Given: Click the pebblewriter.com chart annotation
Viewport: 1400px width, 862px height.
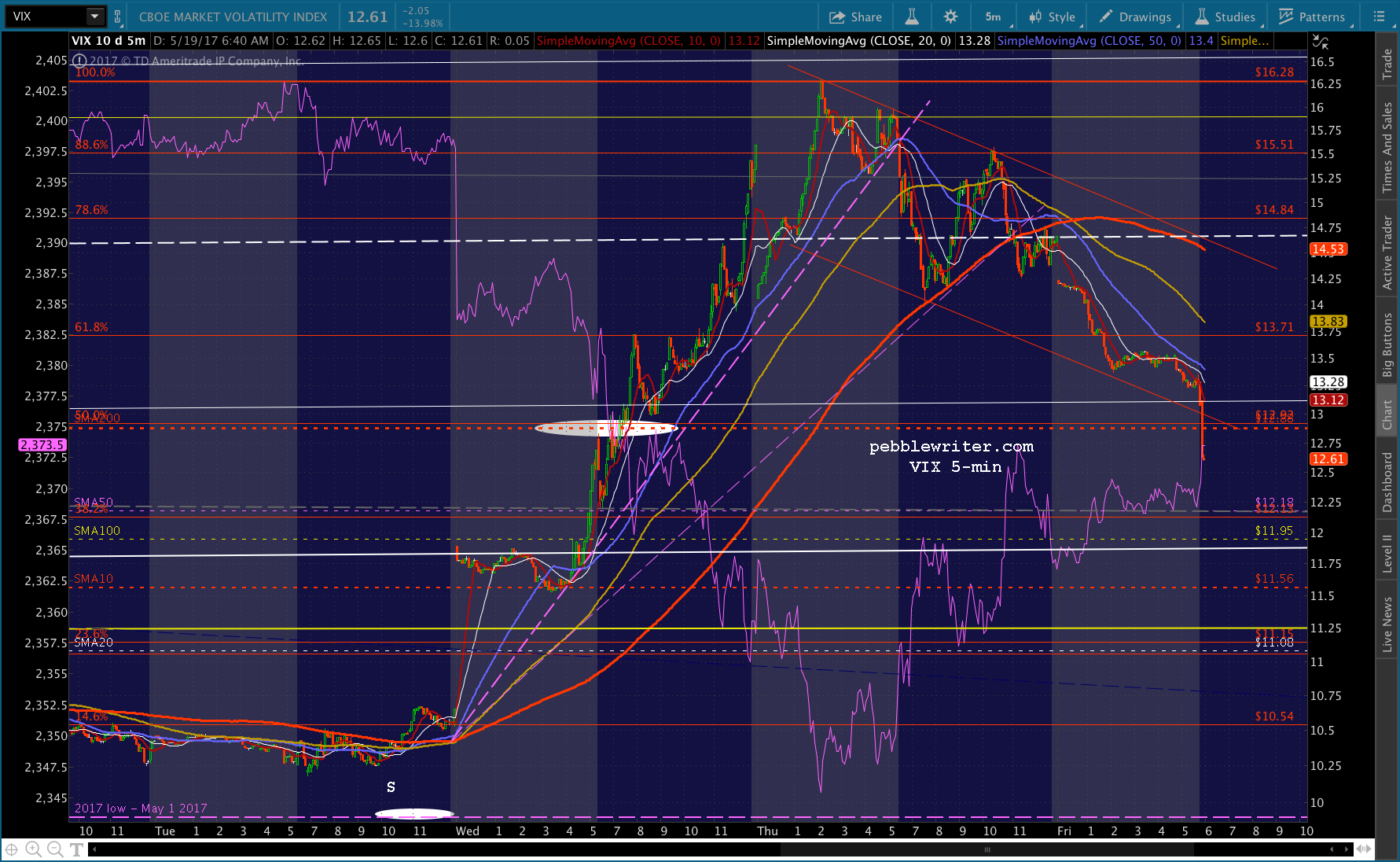Looking at the screenshot, I should pos(951,447).
